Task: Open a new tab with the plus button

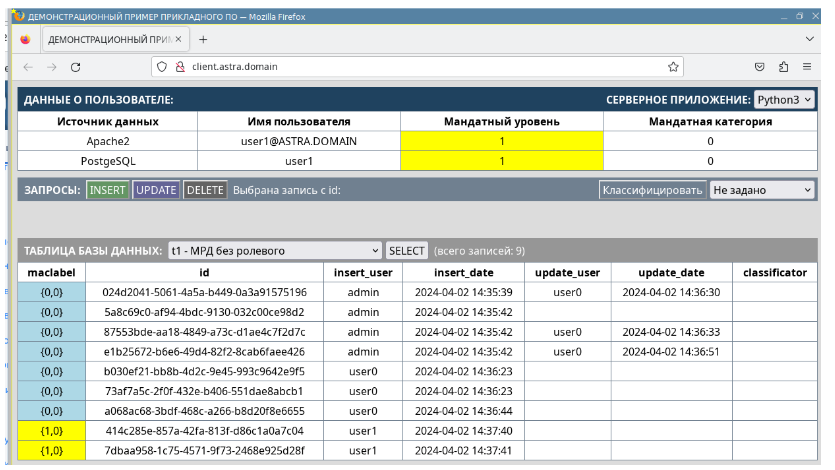Action: pos(203,39)
